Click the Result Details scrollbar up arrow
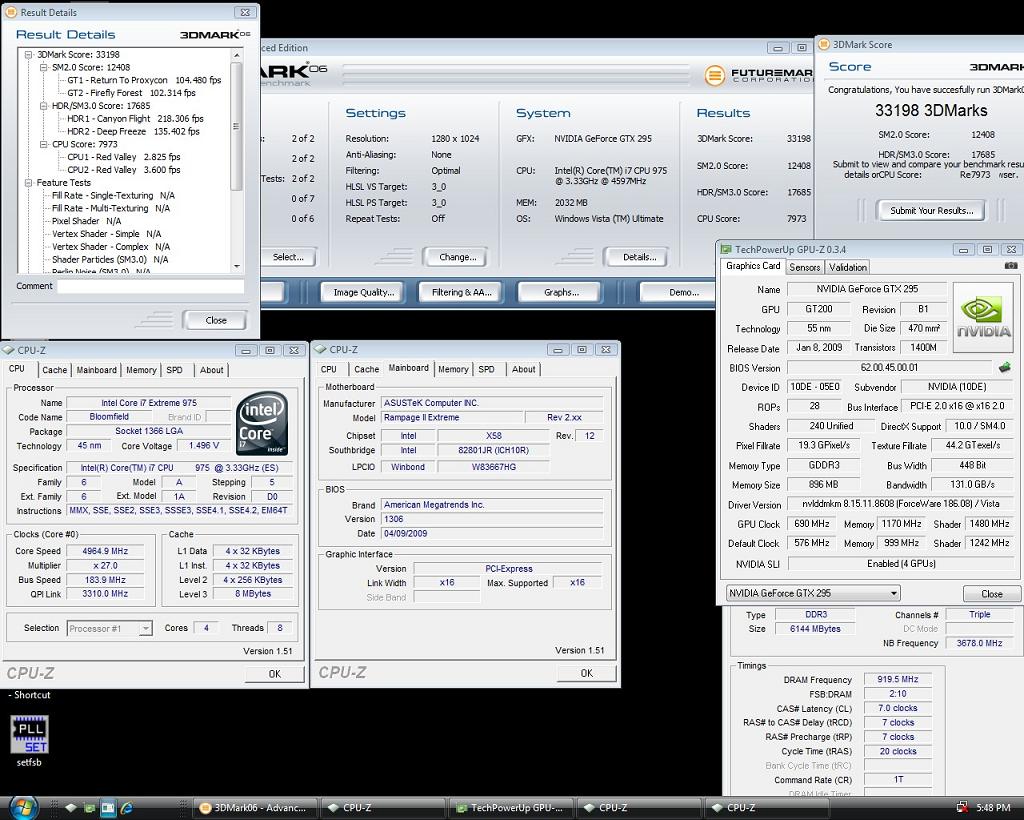 (x=236, y=55)
